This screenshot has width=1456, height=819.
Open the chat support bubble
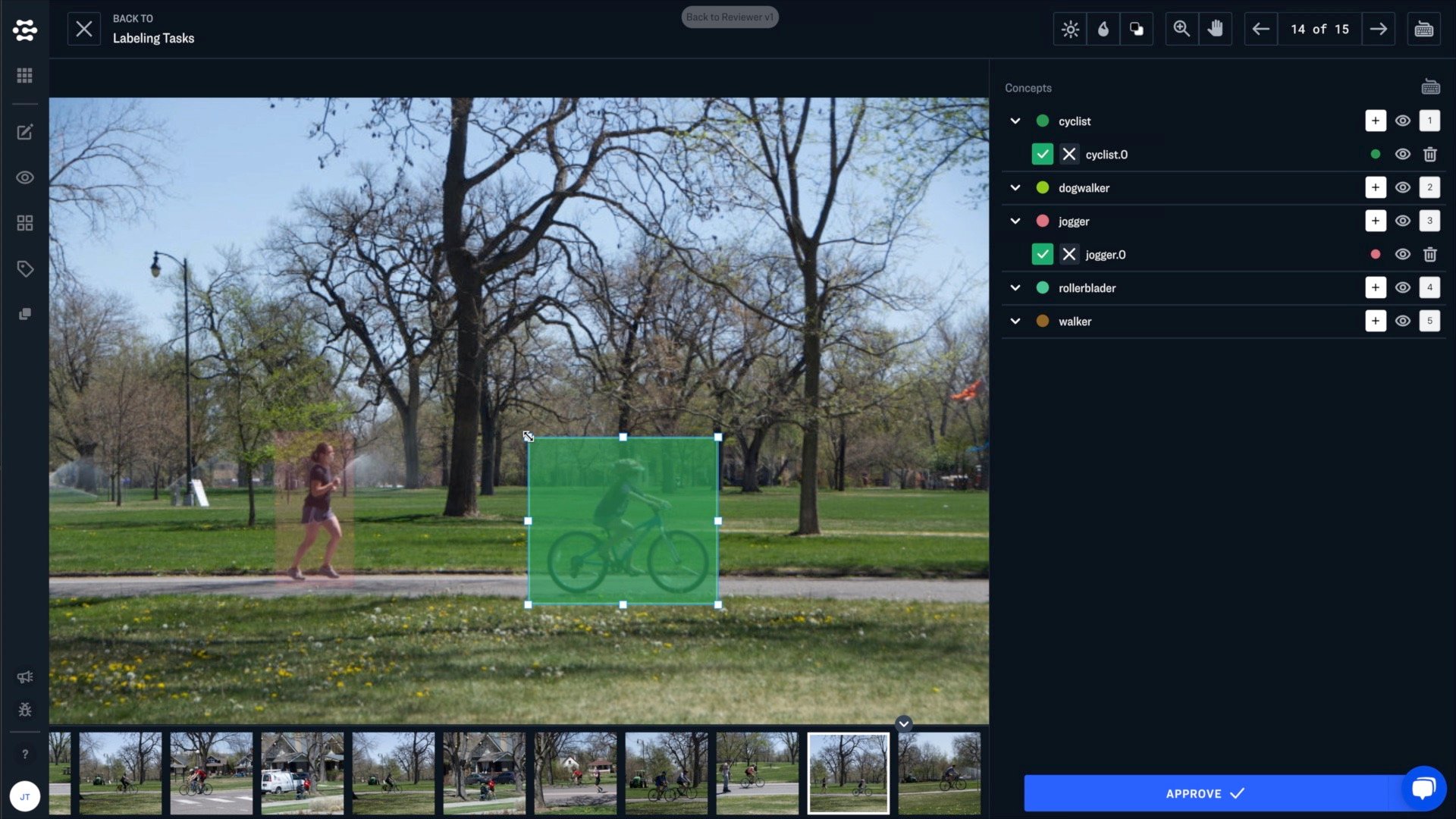(x=1423, y=789)
